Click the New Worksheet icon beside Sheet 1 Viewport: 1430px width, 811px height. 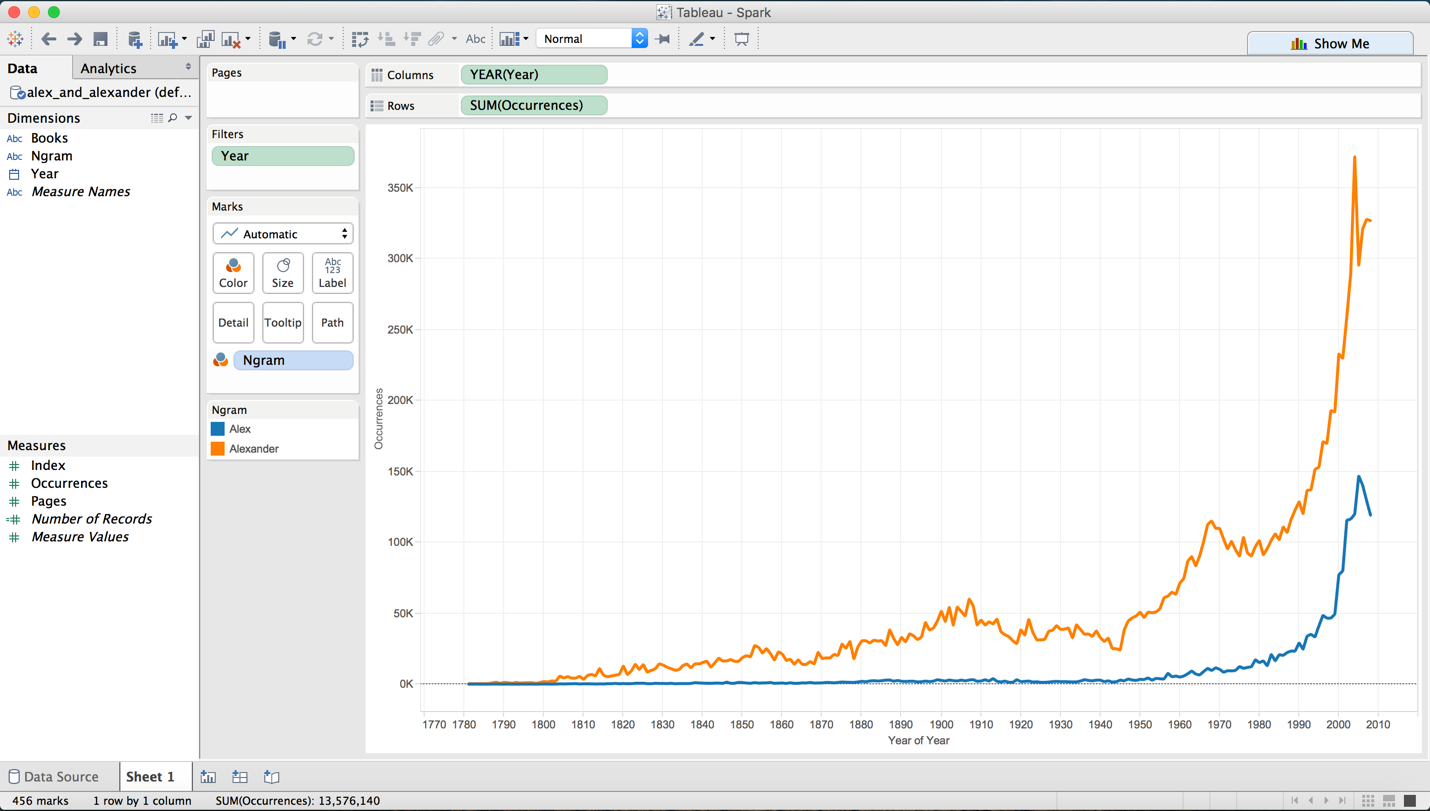(x=208, y=777)
